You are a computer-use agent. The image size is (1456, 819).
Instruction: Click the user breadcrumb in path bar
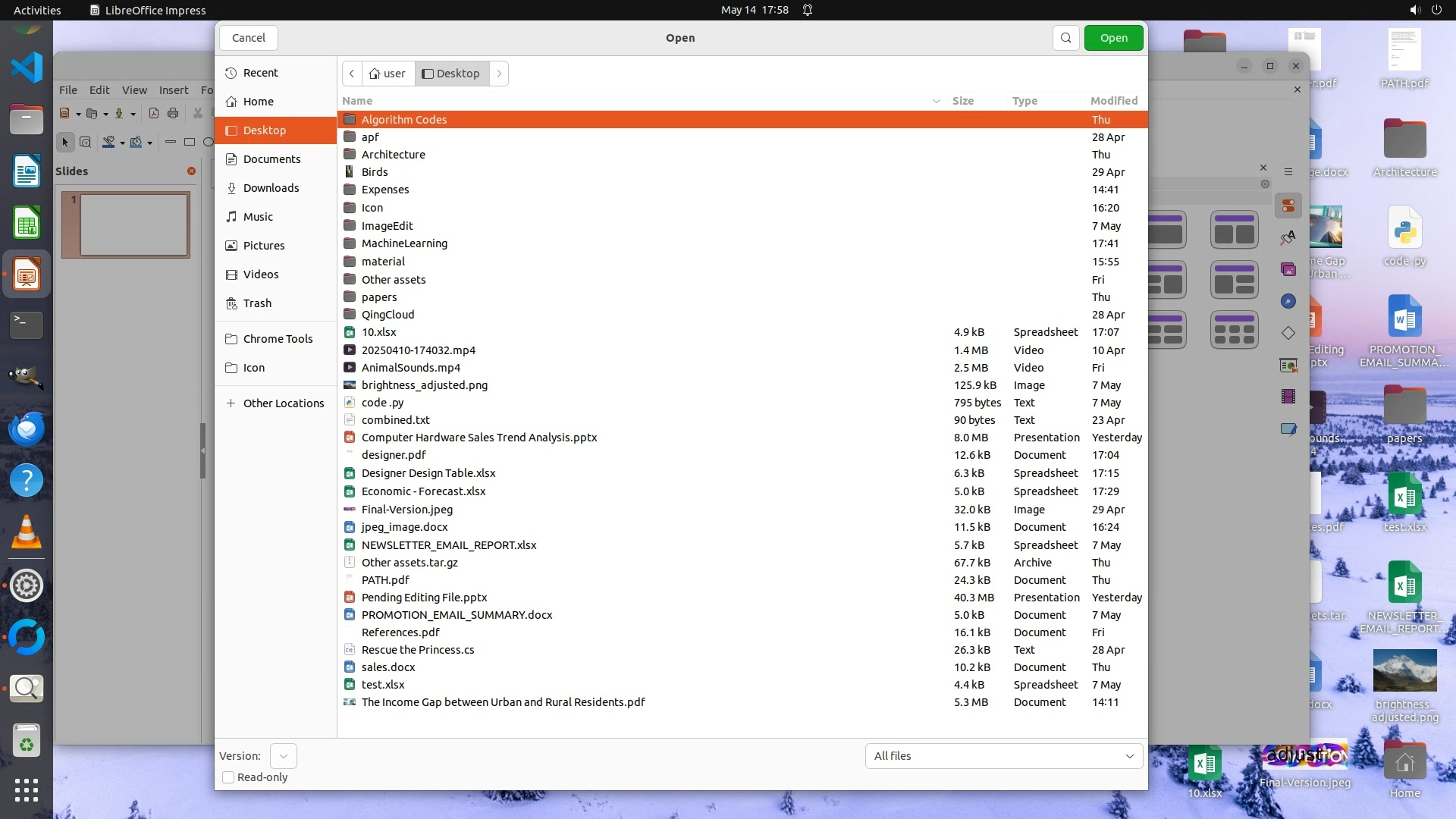tap(388, 74)
